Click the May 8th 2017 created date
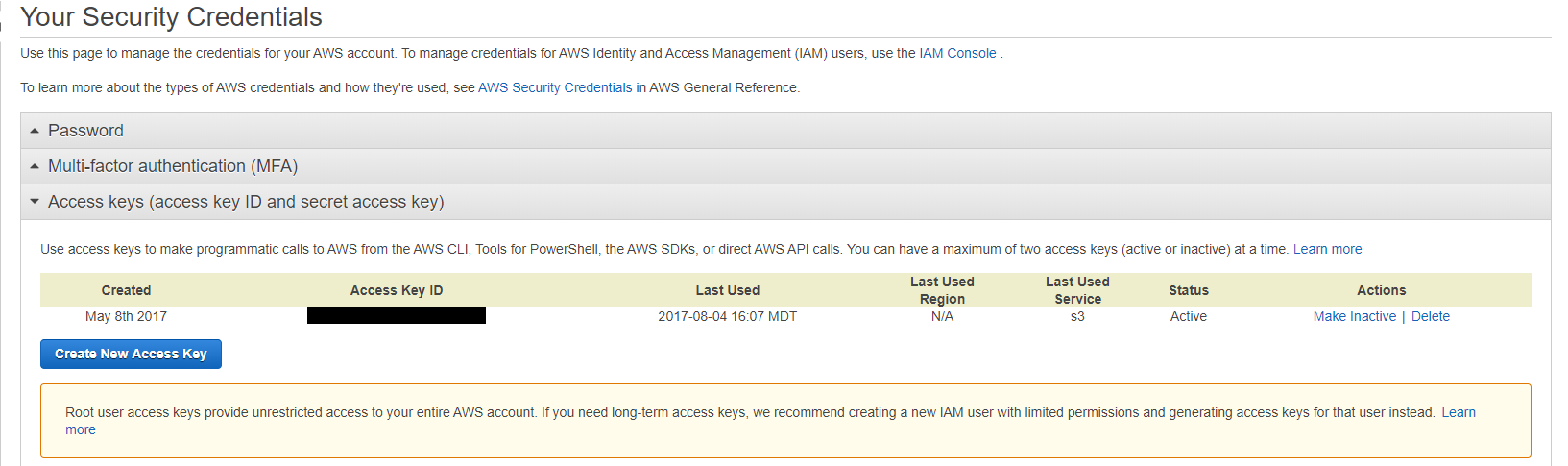 coord(126,316)
